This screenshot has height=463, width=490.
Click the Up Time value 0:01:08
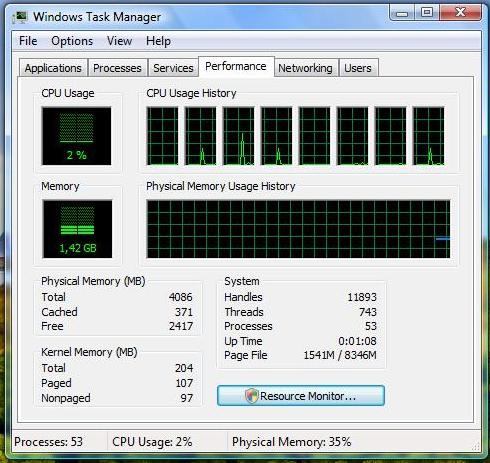(x=357, y=341)
